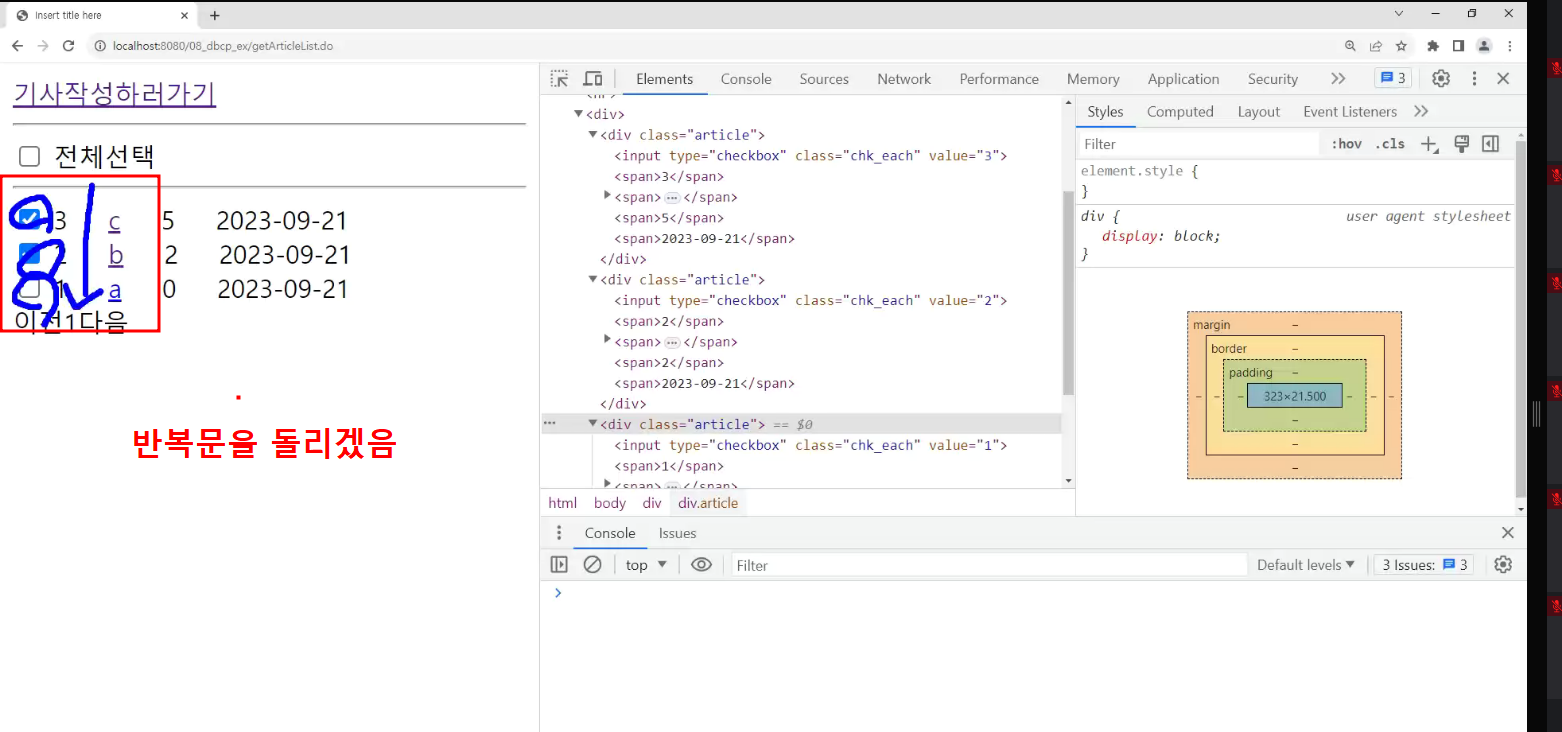Go back to the previous page
This screenshot has height=732, width=1562.
tap(17, 46)
